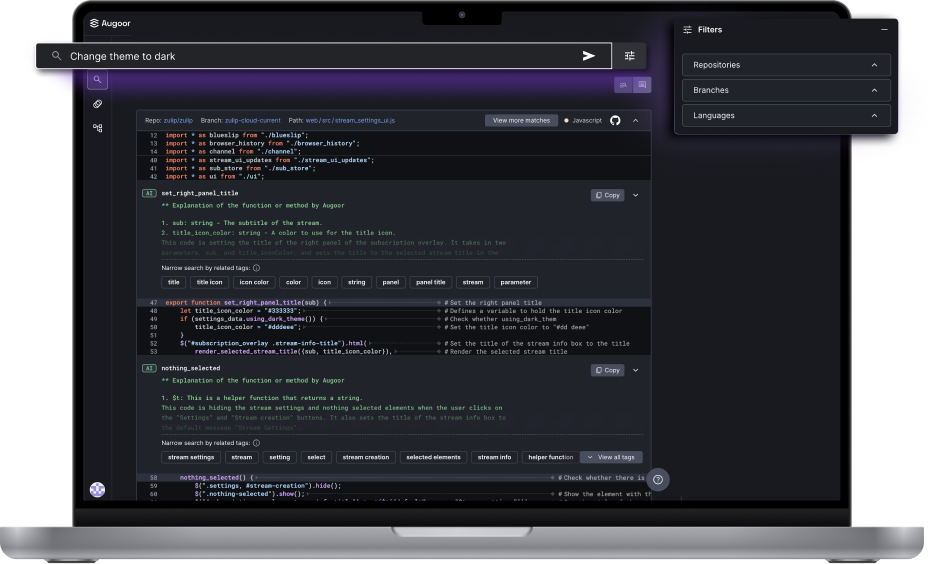Copy the set_right_panel_title explanation
The height and width of the screenshot is (564, 950).
607,195
